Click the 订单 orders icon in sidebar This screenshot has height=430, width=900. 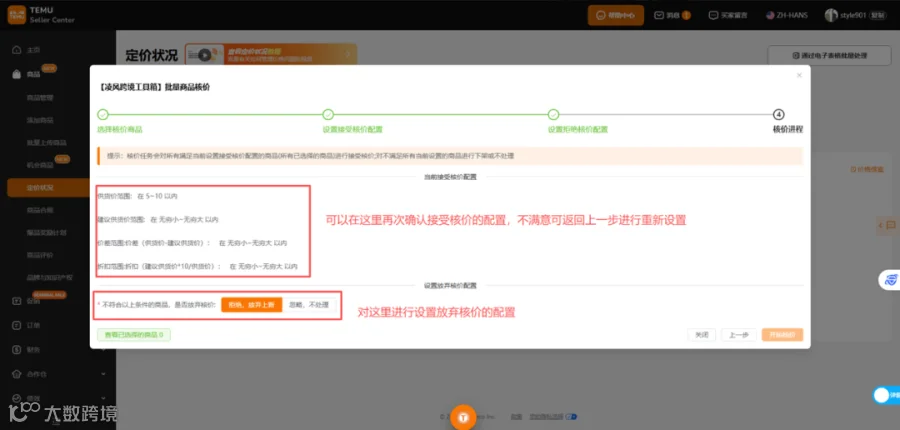pos(17,325)
